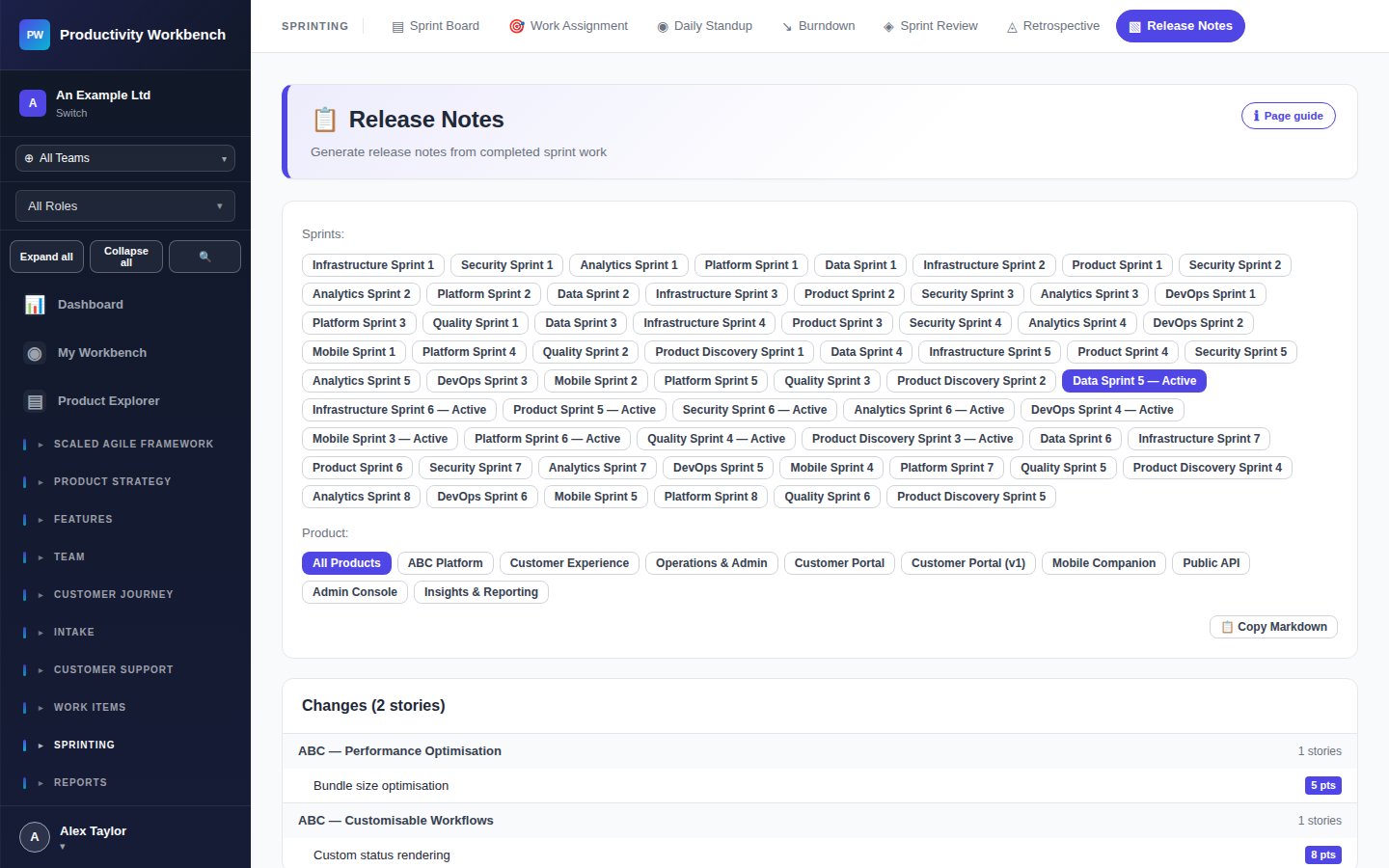Click the Daily Standup tab icon
Image resolution: width=1389 pixels, height=868 pixels.
tap(663, 27)
